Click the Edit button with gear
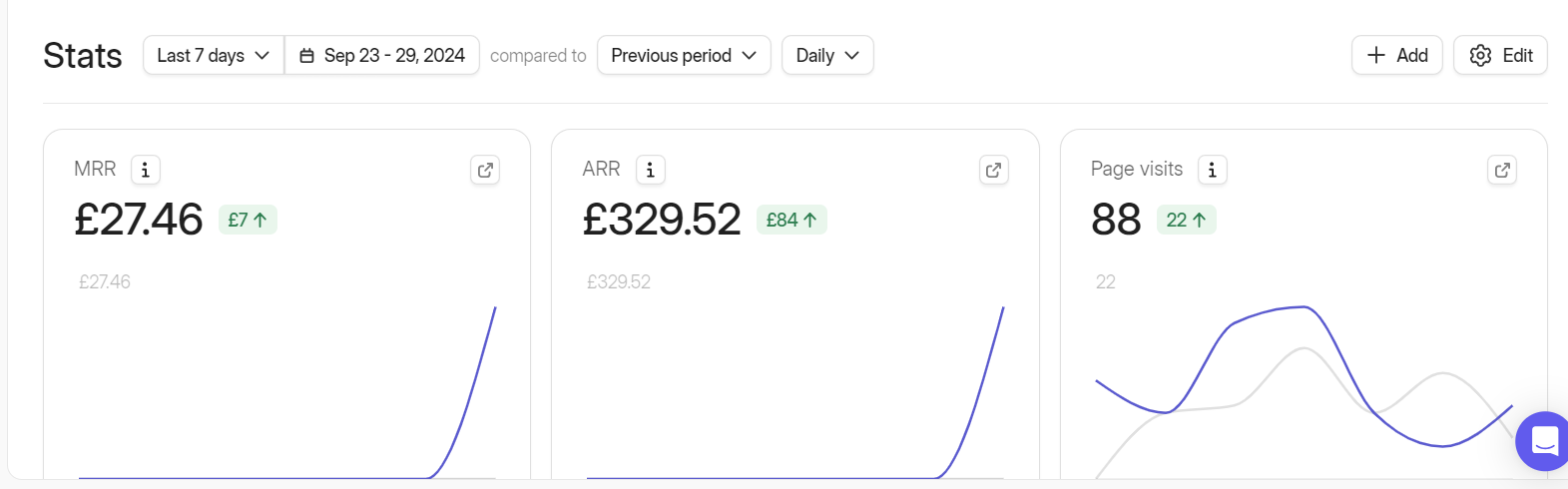Screen dimensions: 1568x489 click(x=1500, y=55)
